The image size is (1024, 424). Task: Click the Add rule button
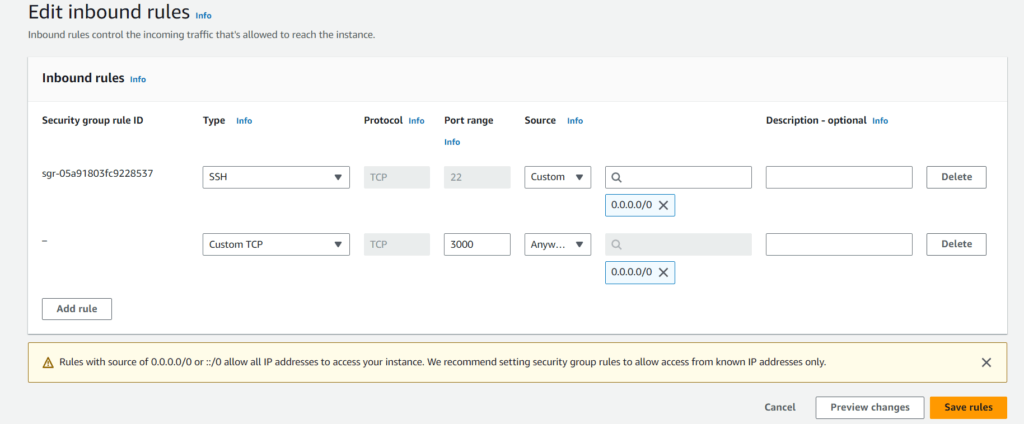click(x=77, y=309)
